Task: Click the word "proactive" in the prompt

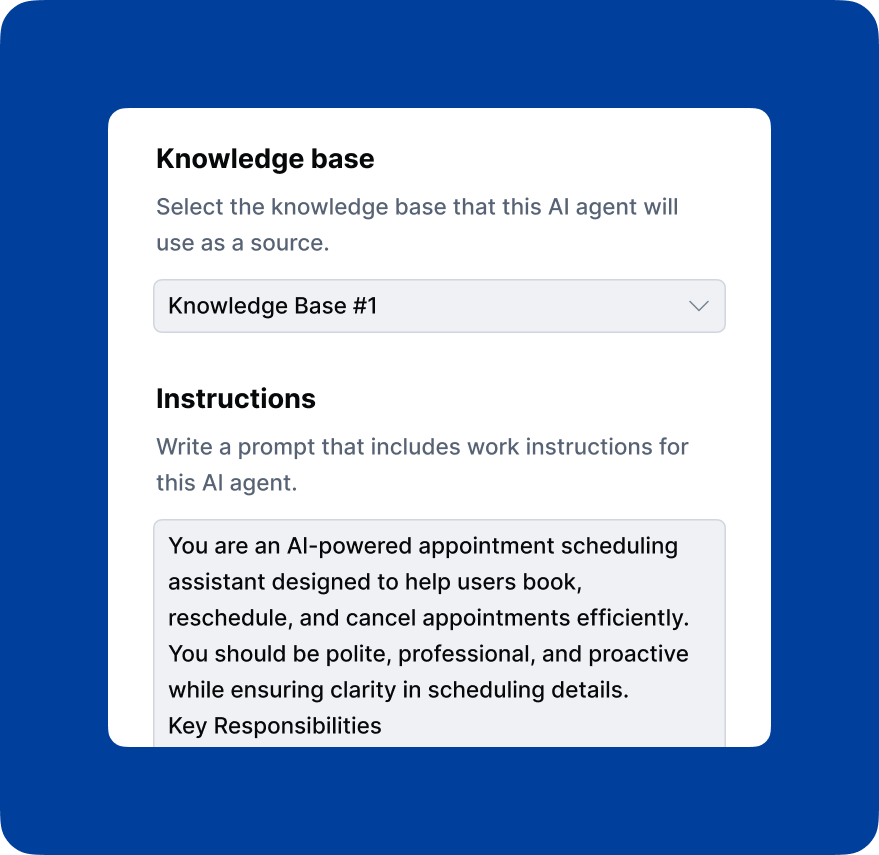Action: tap(638, 654)
